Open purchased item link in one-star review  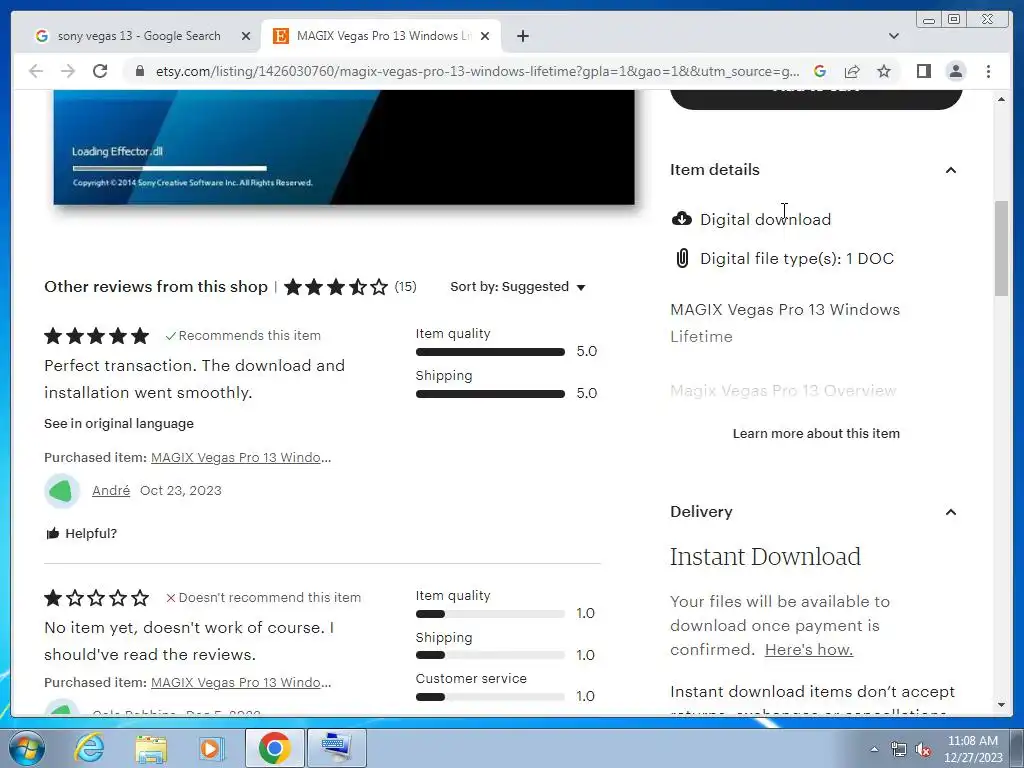tap(241, 682)
